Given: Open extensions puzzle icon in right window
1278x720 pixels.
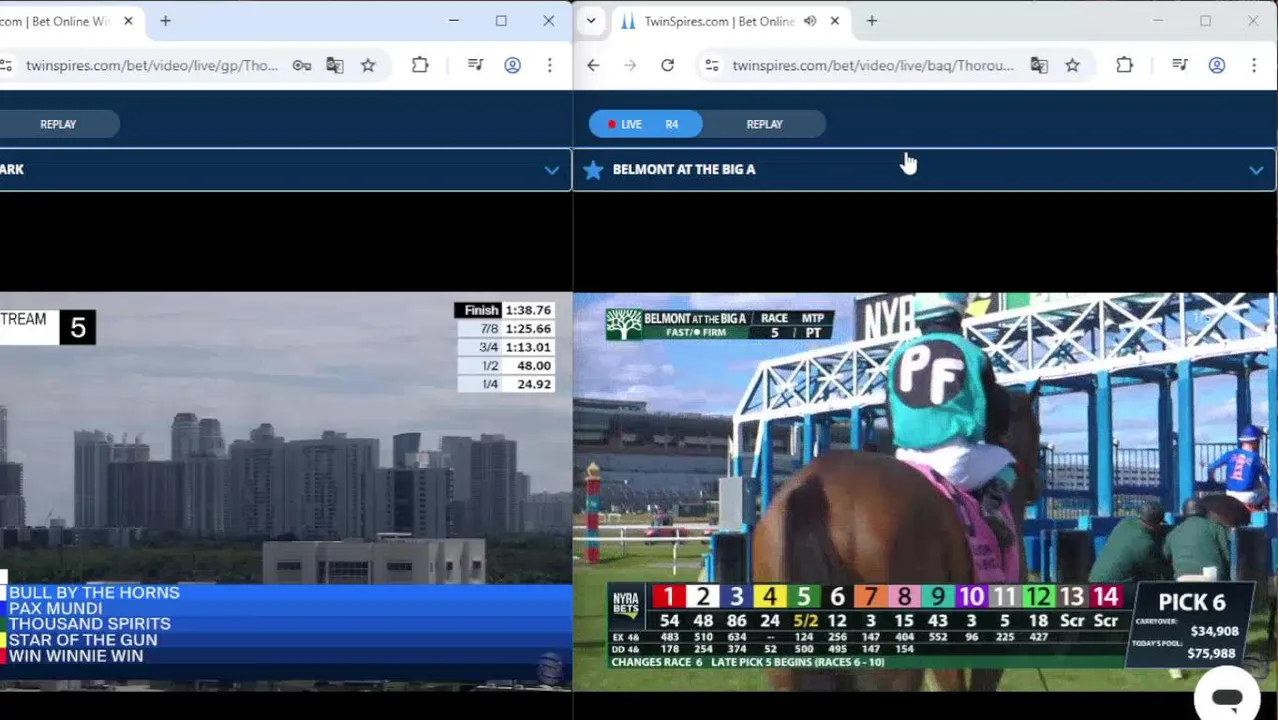Looking at the screenshot, I should [x=1124, y=66].
